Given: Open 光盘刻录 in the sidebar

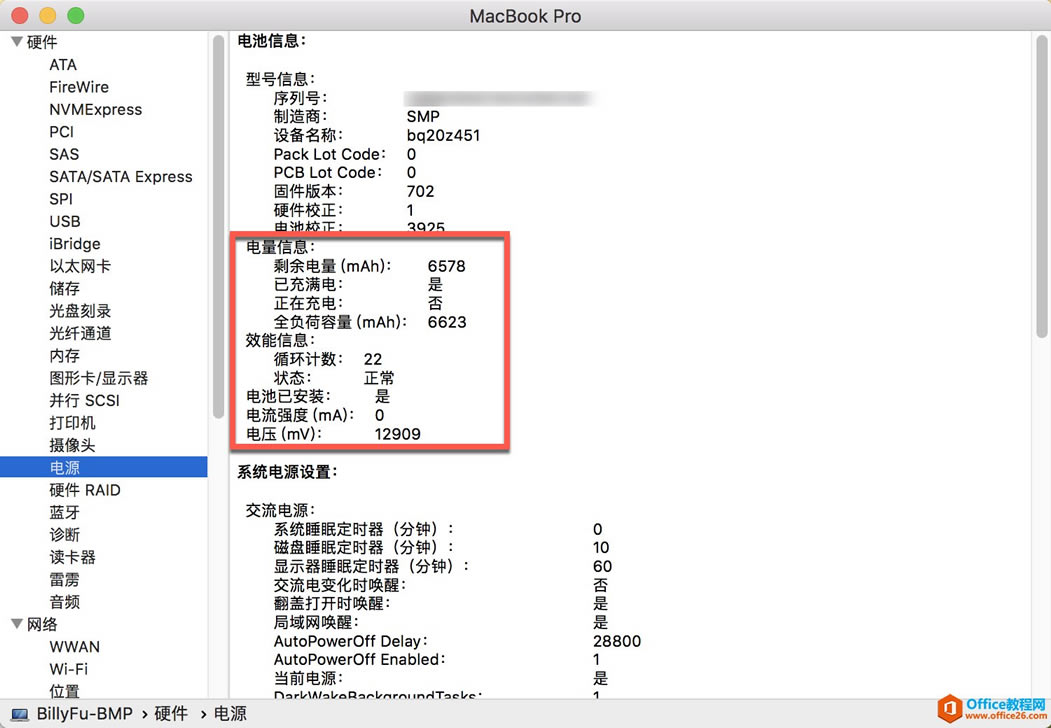Looking at the screenshot, I should pyautogui.click(x=80, y=311).
